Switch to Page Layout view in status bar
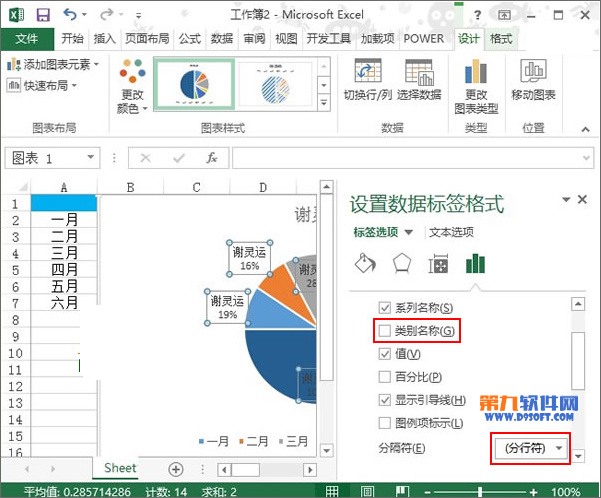Viewport: 601px width, 498px height. pos(367,491)
